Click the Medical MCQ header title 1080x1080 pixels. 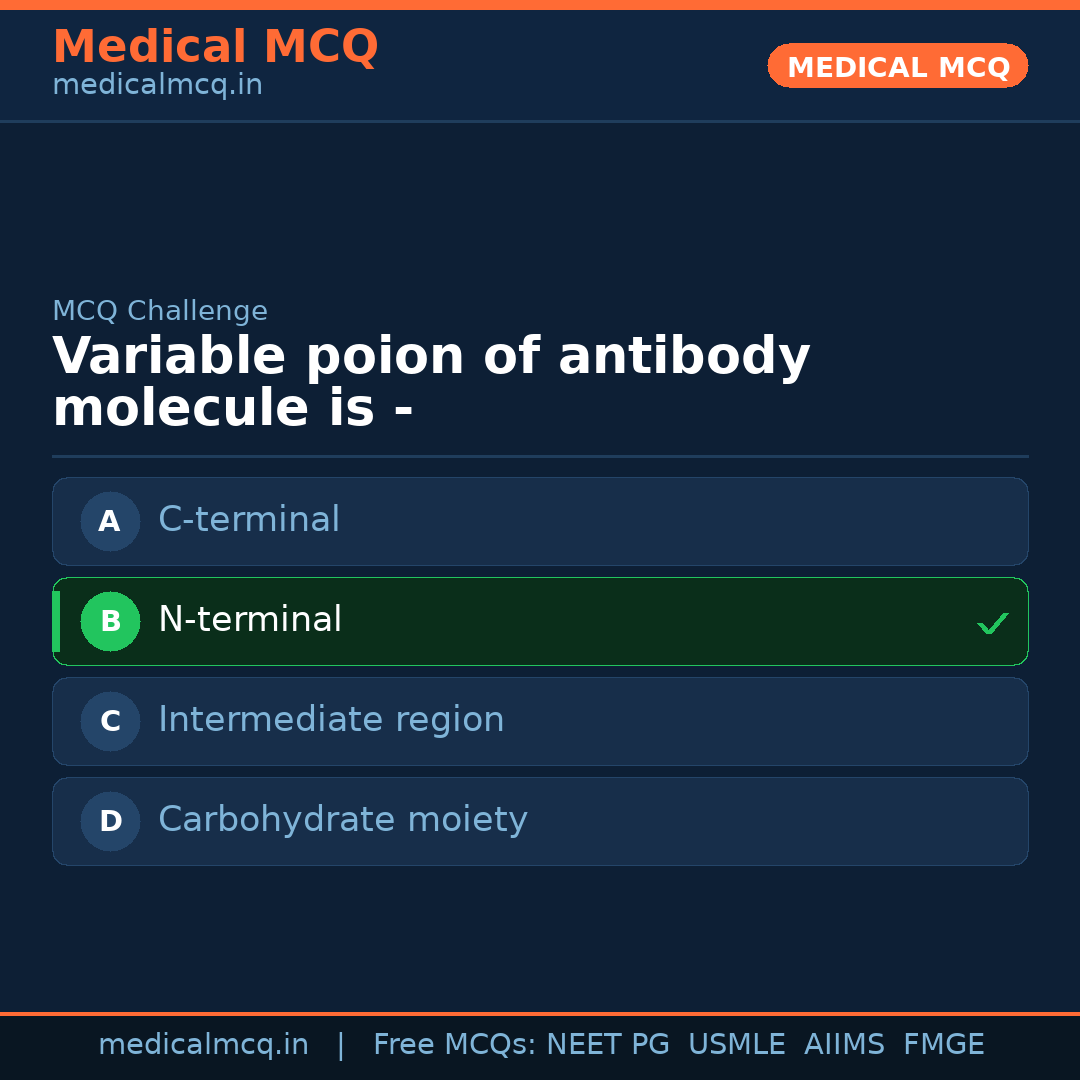coord(215,47)
